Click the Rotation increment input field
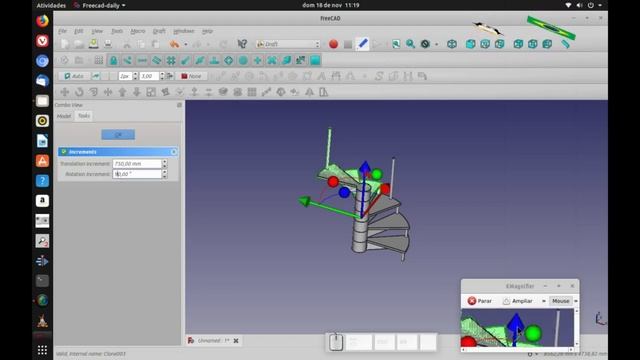This screenshot has width=640, height=360. [137, 174]
